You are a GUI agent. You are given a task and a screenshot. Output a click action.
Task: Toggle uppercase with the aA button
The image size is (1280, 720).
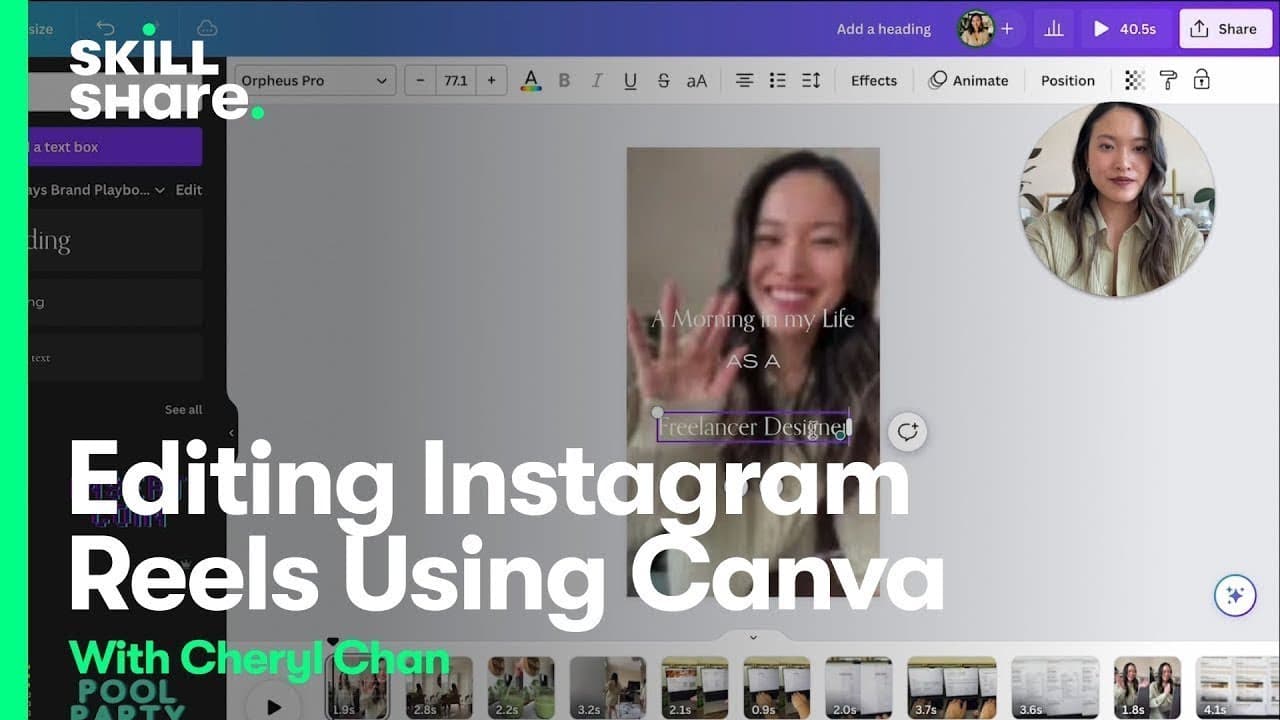click(x=697, y=81)
